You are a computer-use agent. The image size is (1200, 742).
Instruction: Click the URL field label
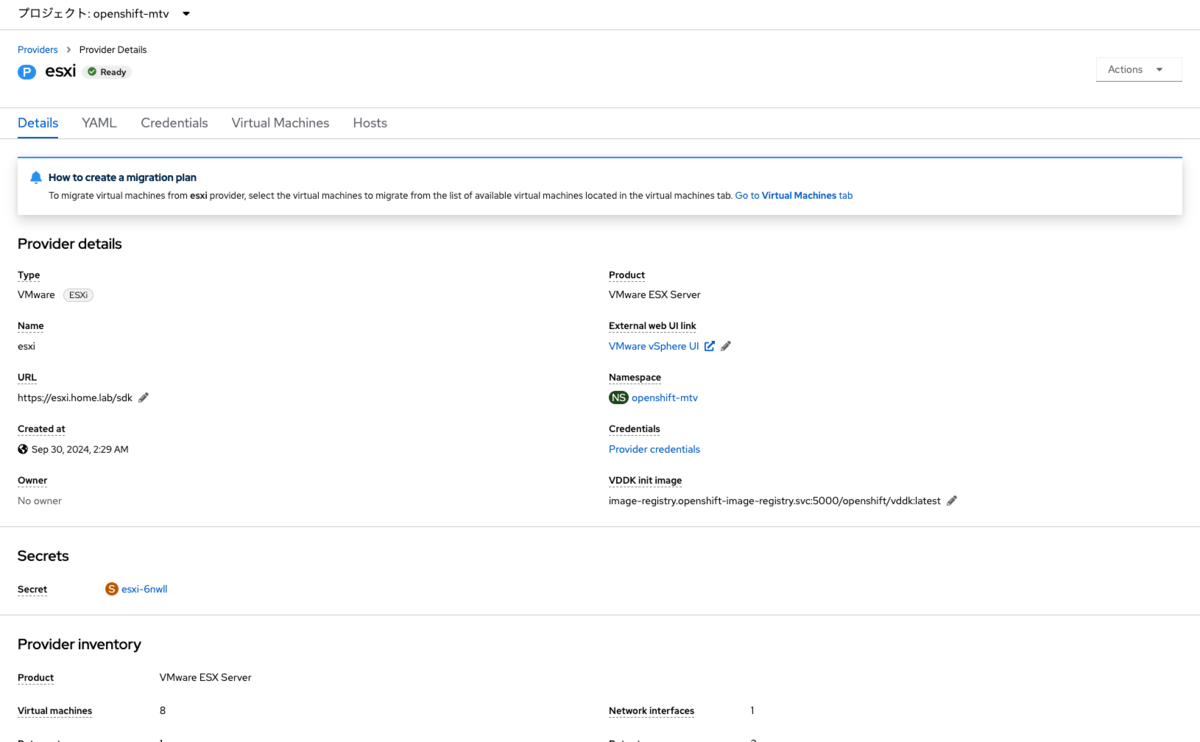tap(27, 377)
